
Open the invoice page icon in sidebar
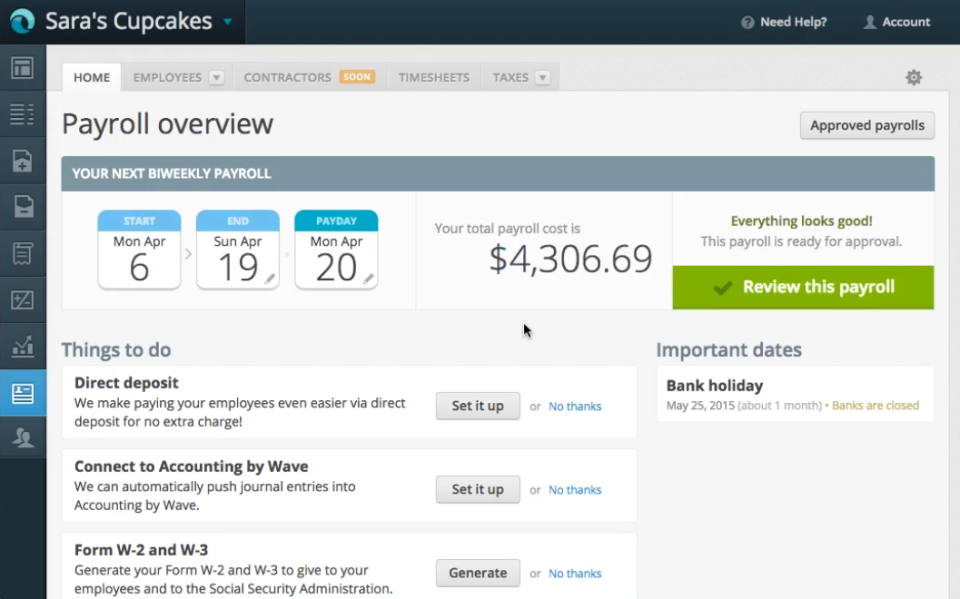(x=23, y=207)
